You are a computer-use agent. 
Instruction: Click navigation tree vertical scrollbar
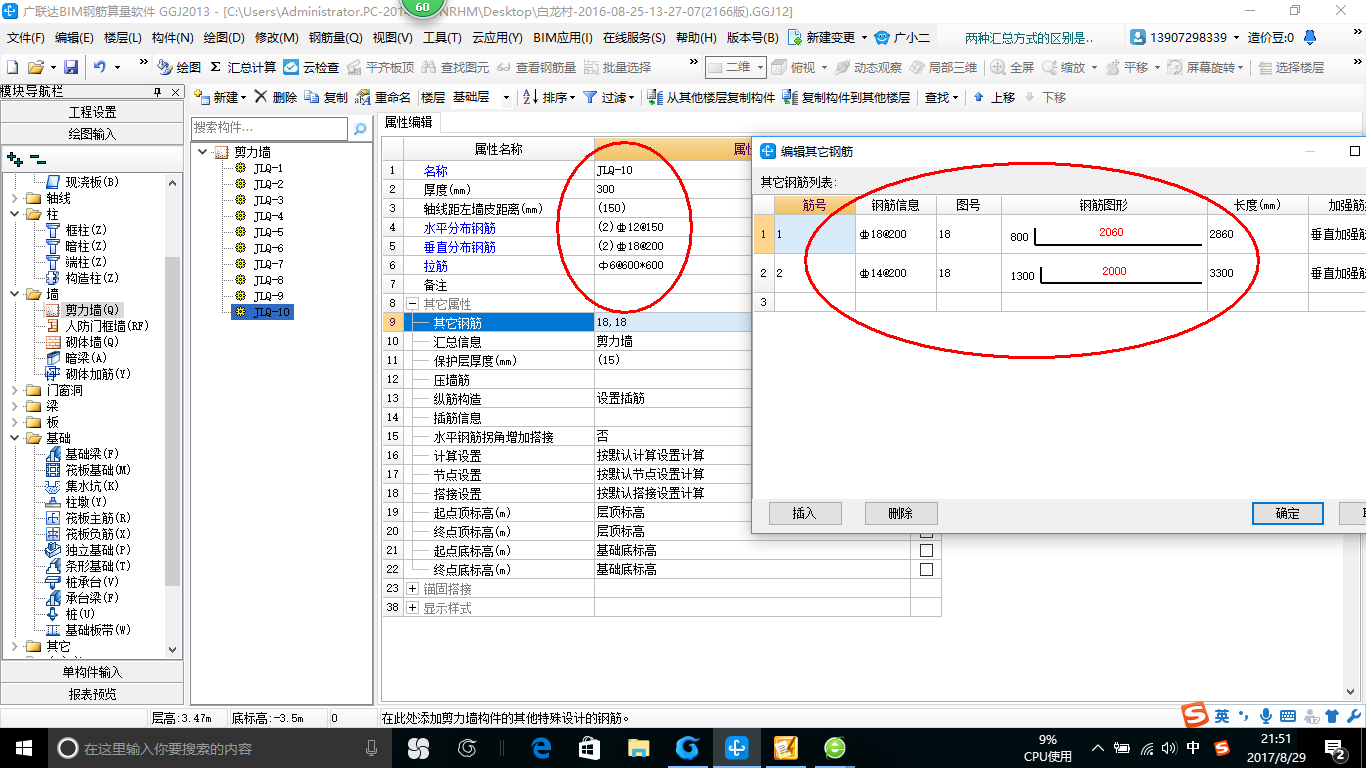click(173, 415)
